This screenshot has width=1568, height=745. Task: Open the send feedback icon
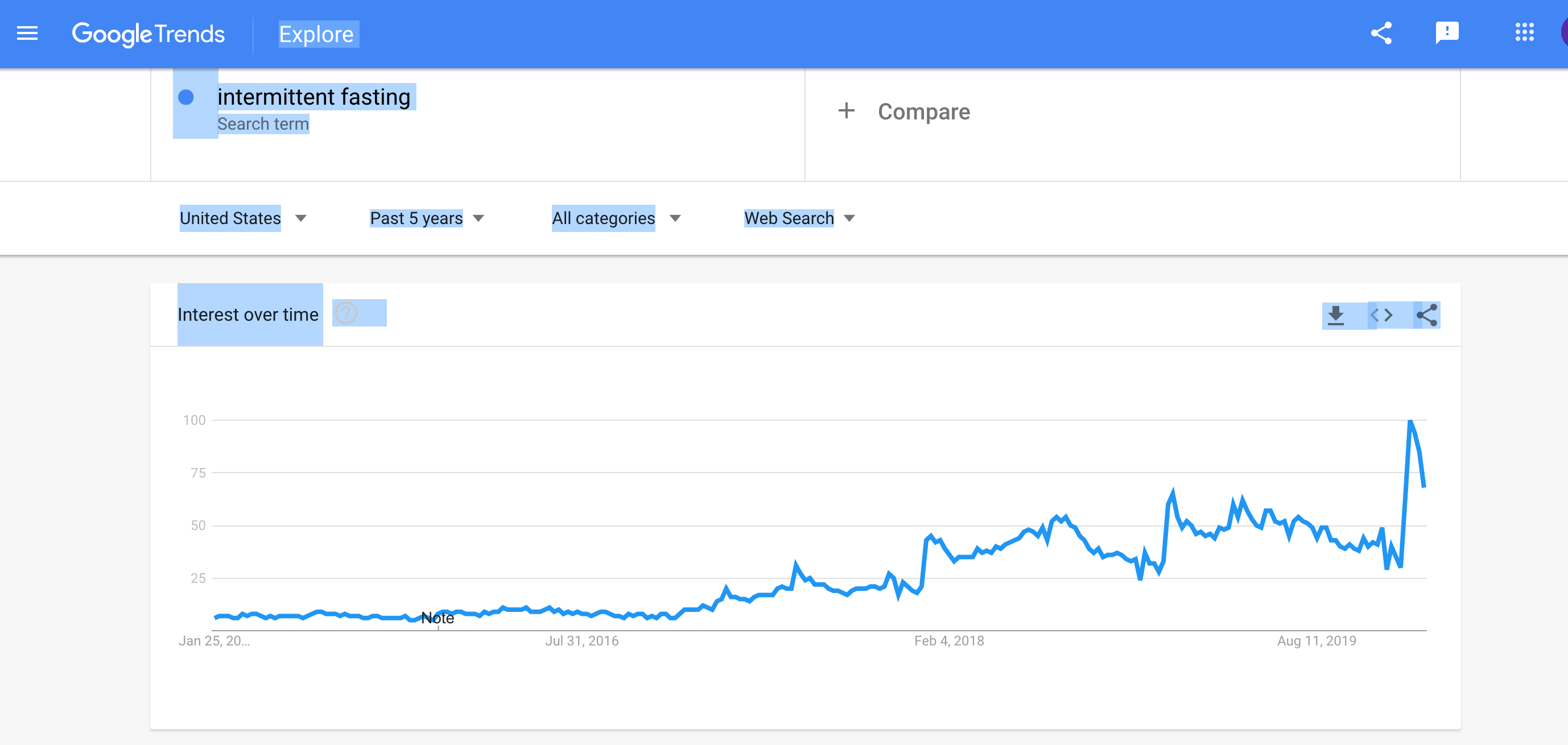(1447, 33)
